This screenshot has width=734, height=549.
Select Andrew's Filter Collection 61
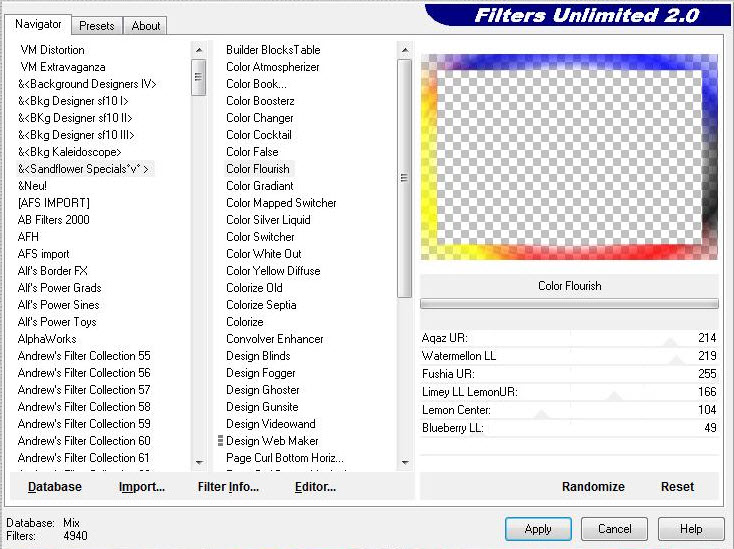(84, 458)
